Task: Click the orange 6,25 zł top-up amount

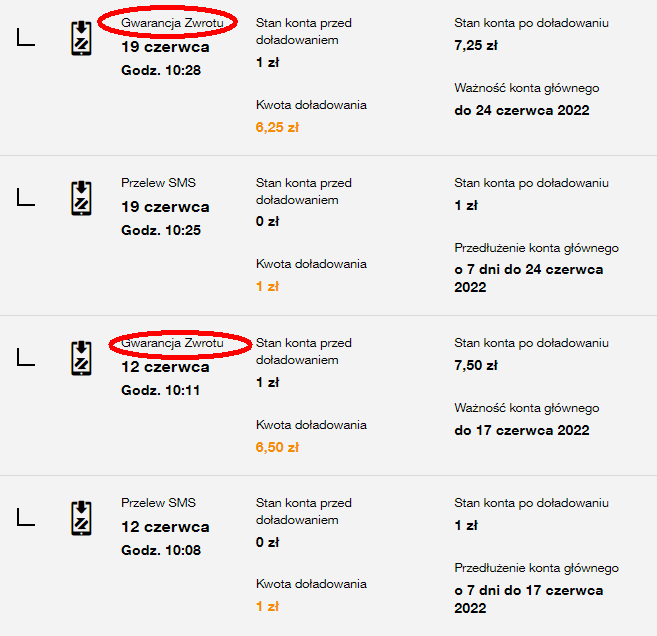Action: (x=277, y=127)
